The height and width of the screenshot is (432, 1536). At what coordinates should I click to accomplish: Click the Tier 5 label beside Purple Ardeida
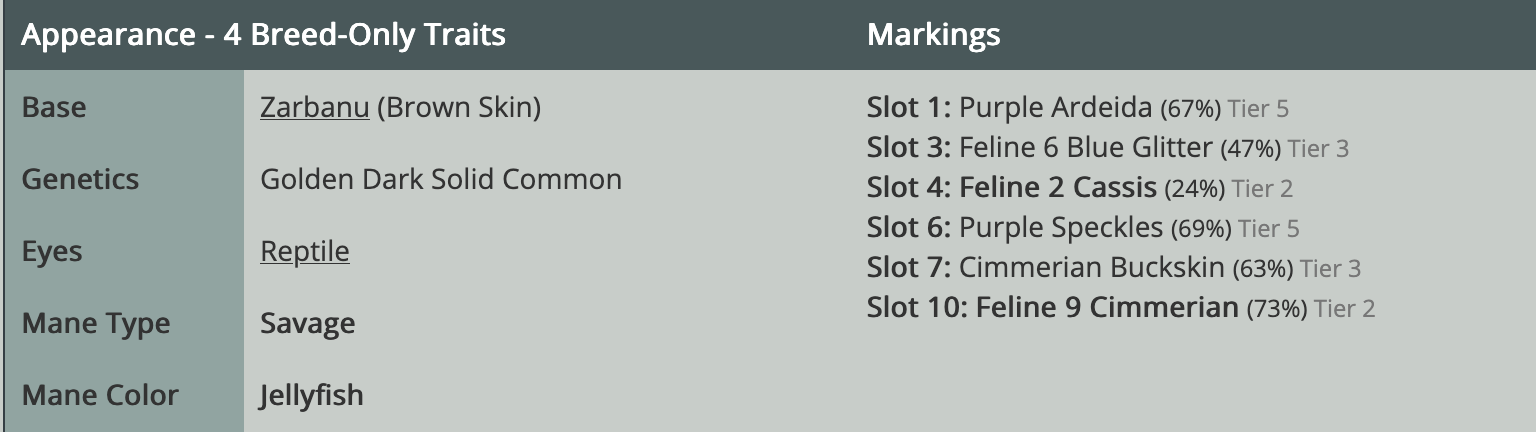[x=1257, y=108]
